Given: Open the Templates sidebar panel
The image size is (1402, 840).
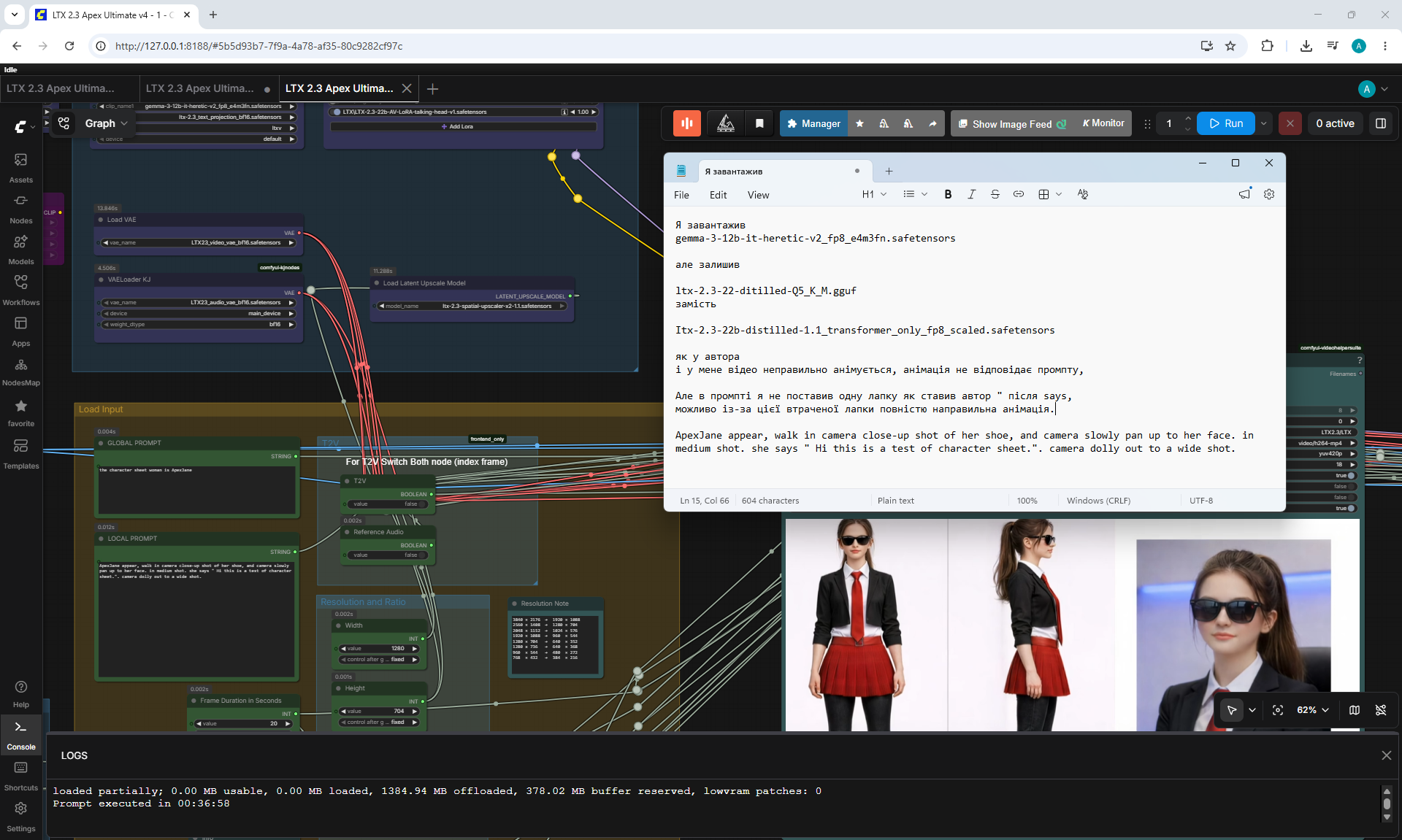Looking at the screenshot, I should click(21, 453).
